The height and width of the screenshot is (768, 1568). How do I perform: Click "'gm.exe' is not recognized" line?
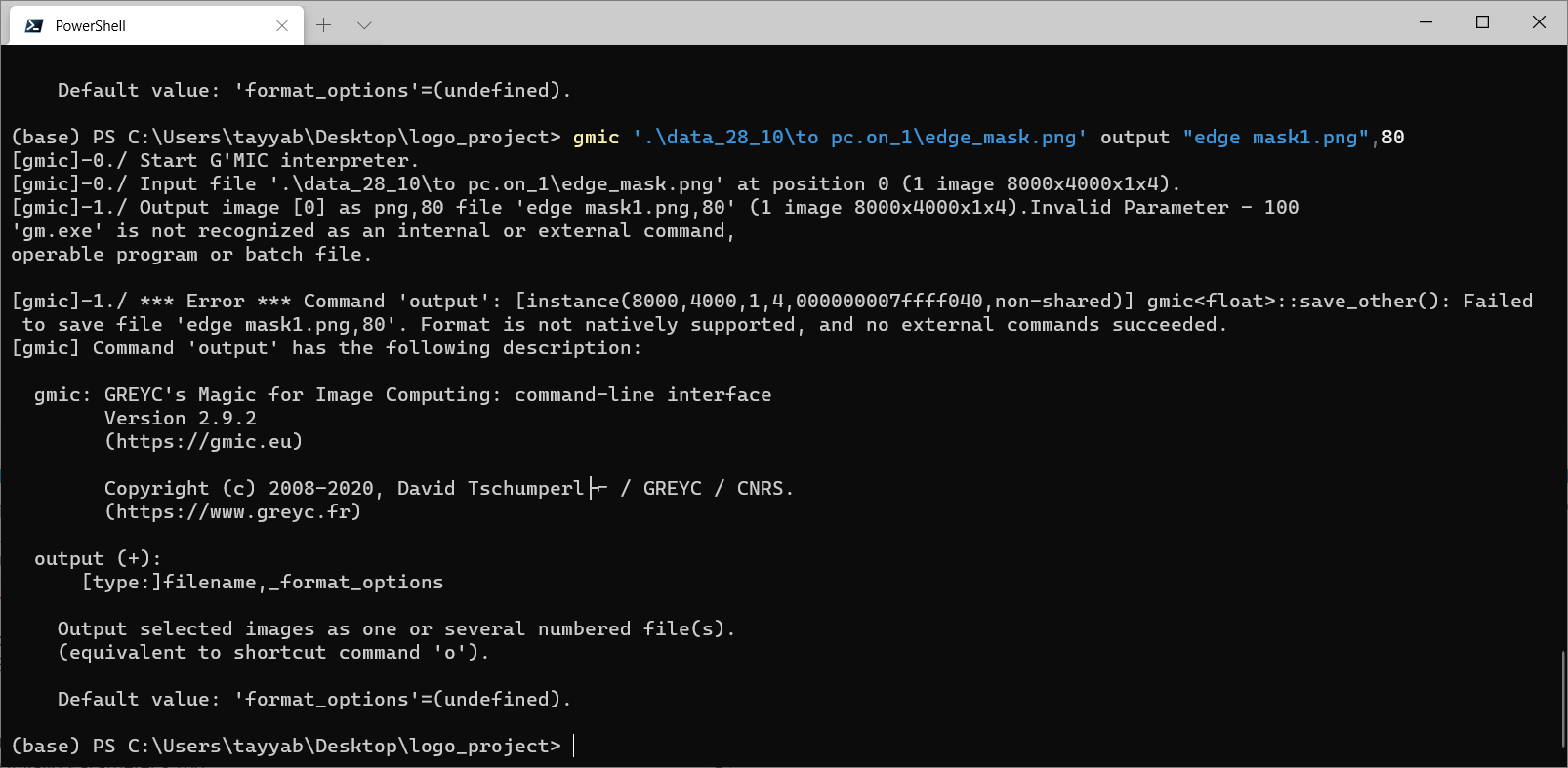[373, 231]
